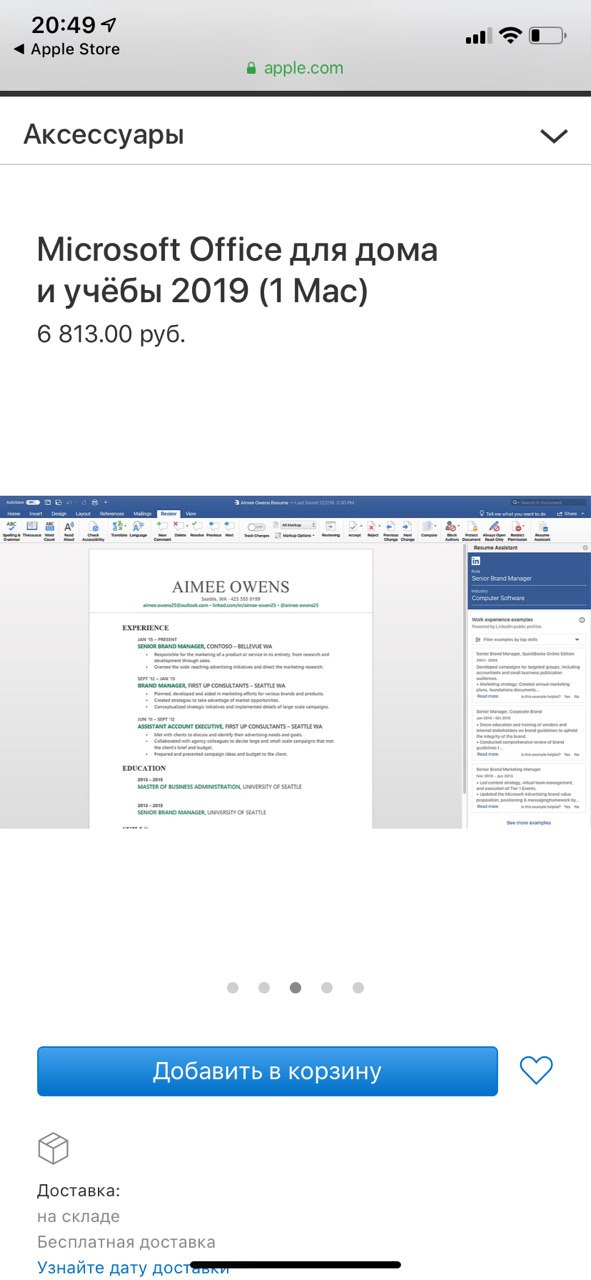Tap the battery icon in status bar
The image size is (591, 1280).
[x=547, y=36]
